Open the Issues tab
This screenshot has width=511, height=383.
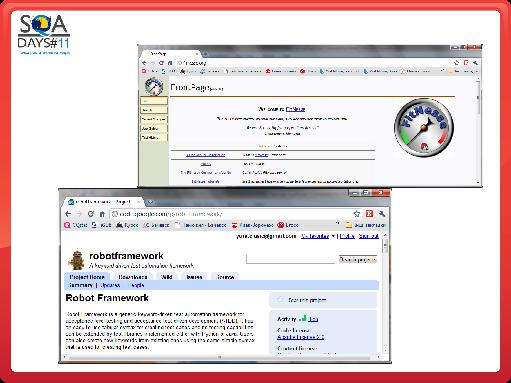click(194, 277)
